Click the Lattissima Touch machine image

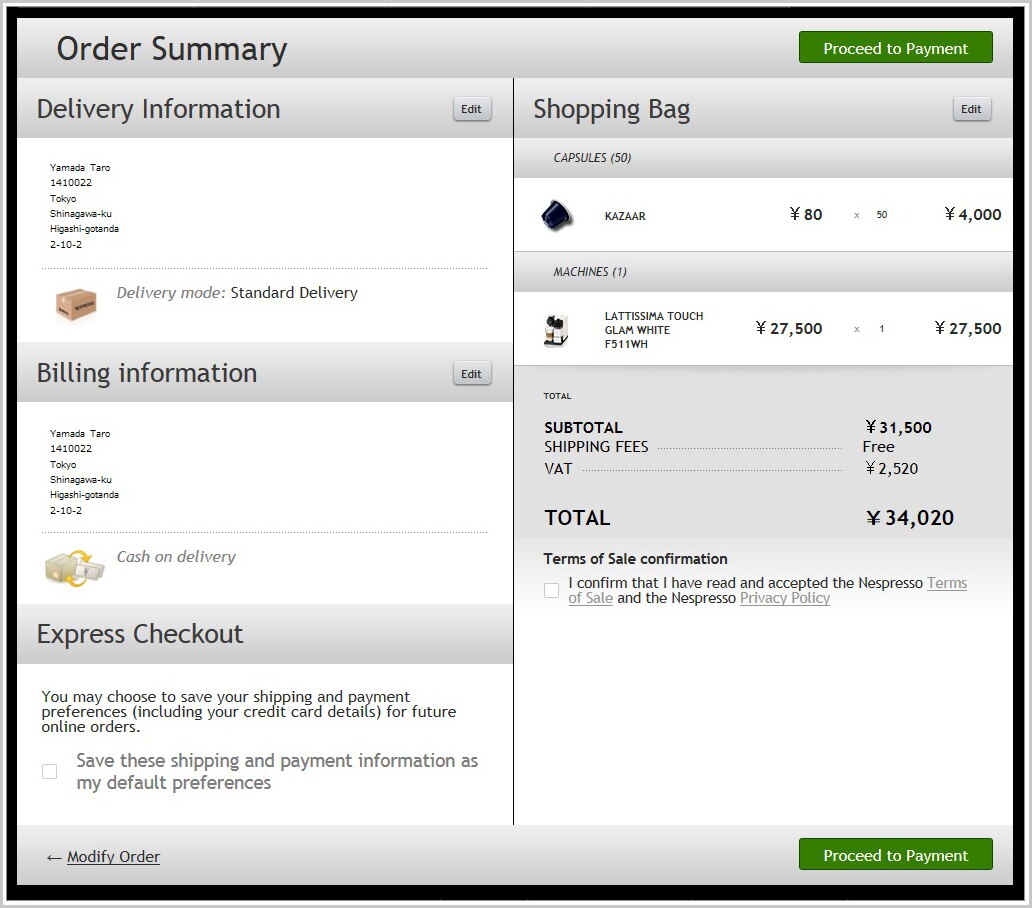tap(555, 329)
